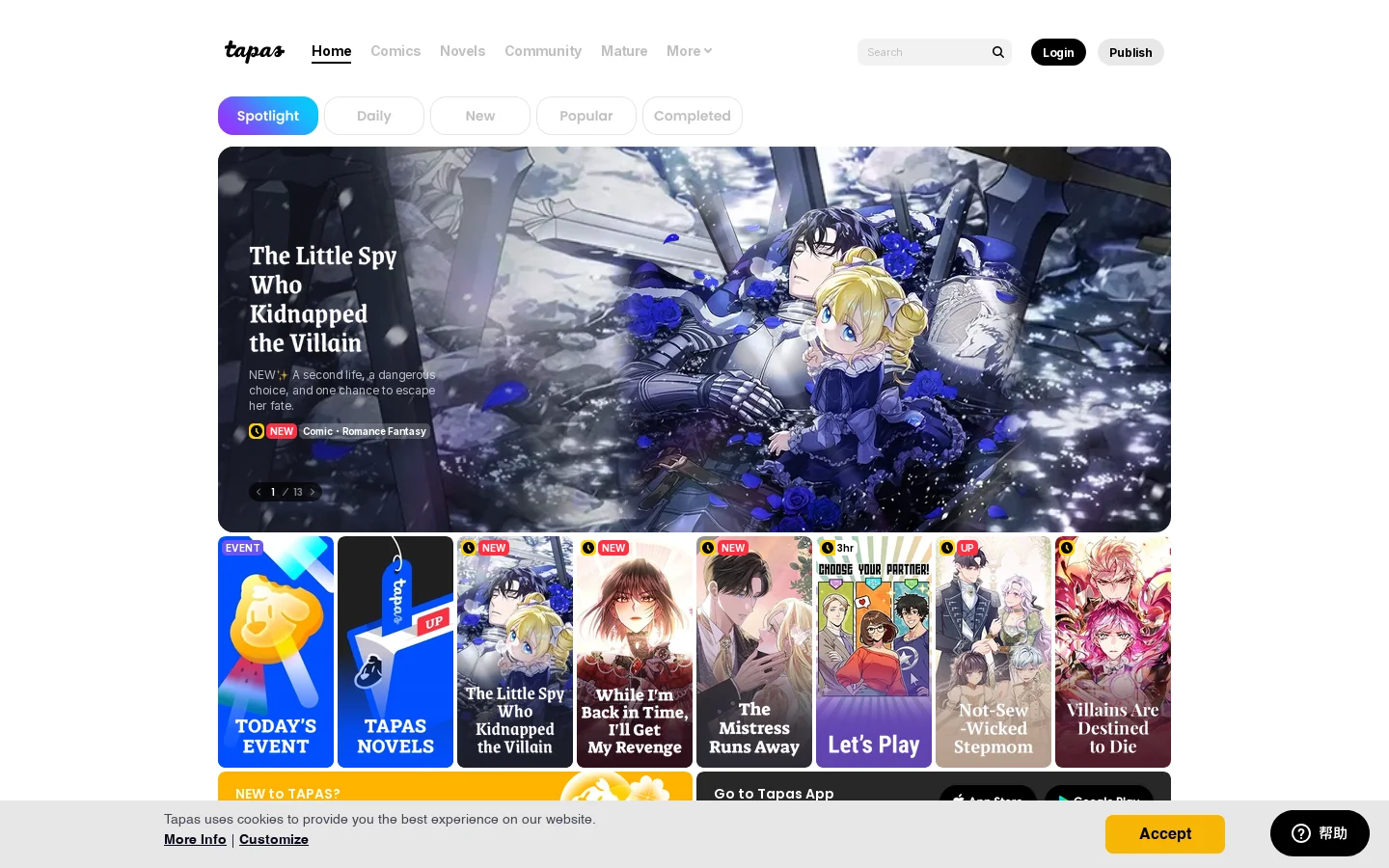
Task: Select the Spotlight tab
Action: click(268, 116)
